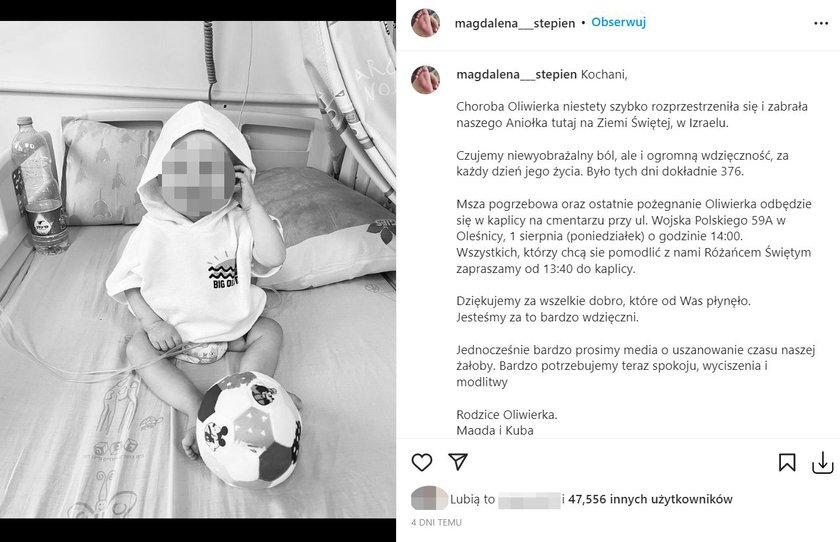Viewport: 840px width, 542px height.
Task: View 47,556 innych użytkowników likes list
Action: coord(650,499)
